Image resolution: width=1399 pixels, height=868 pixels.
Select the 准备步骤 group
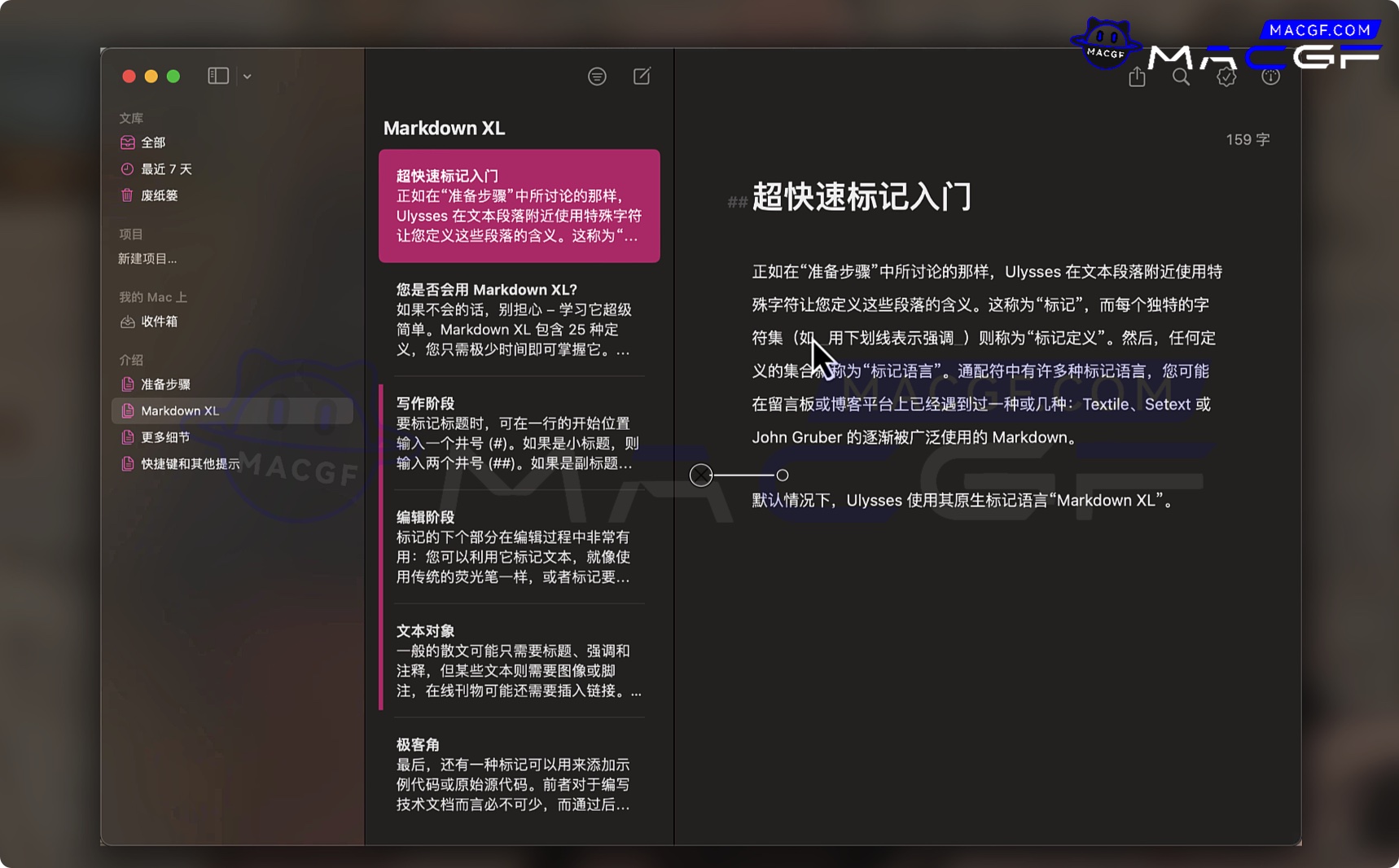click(x=165, y=384)
